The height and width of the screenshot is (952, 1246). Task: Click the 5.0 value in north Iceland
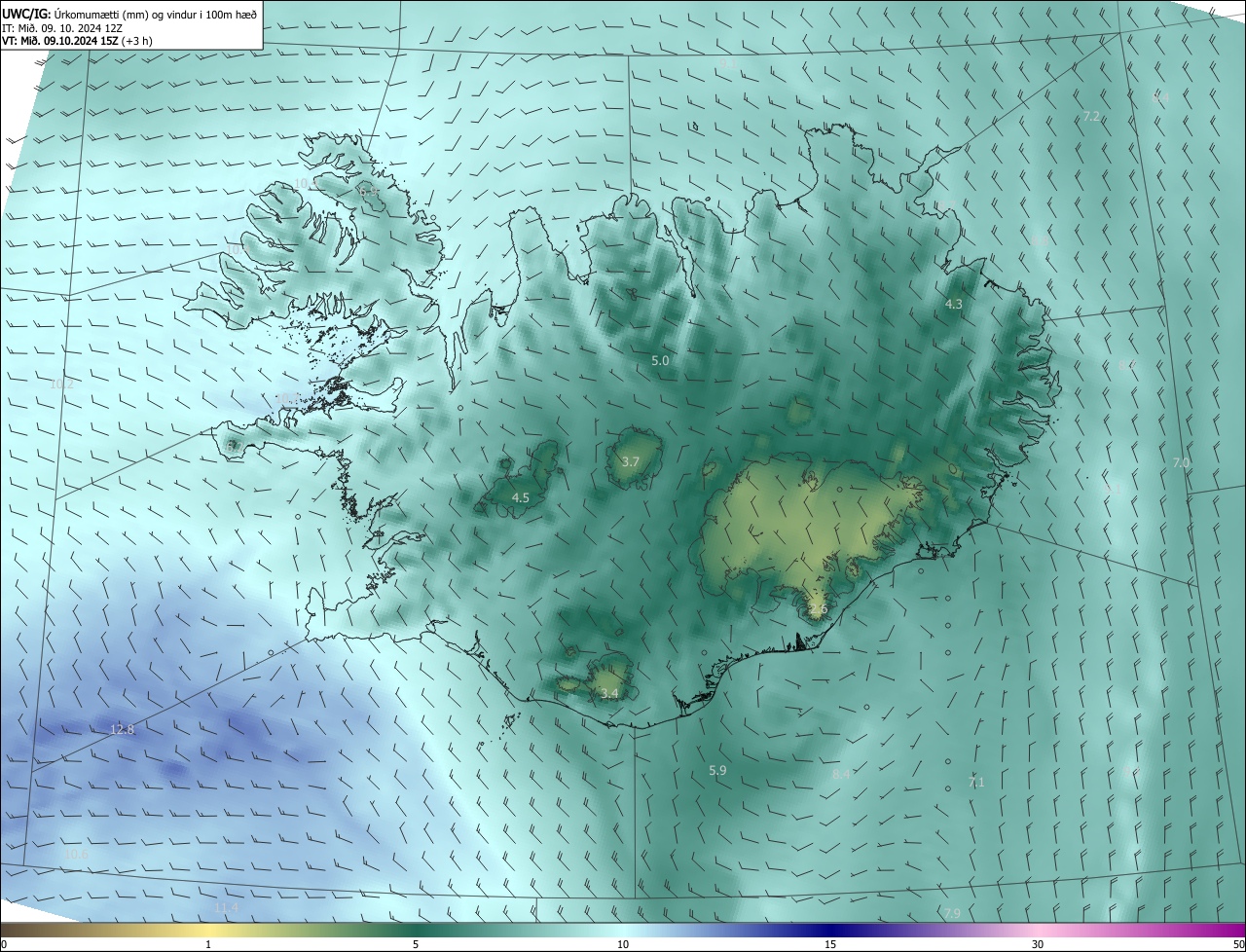point(660,361)
